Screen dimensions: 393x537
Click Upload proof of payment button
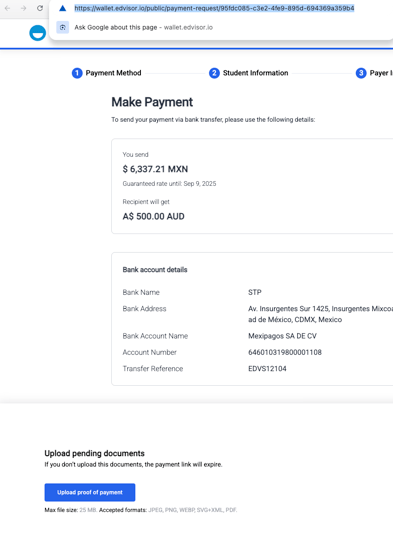90,492
